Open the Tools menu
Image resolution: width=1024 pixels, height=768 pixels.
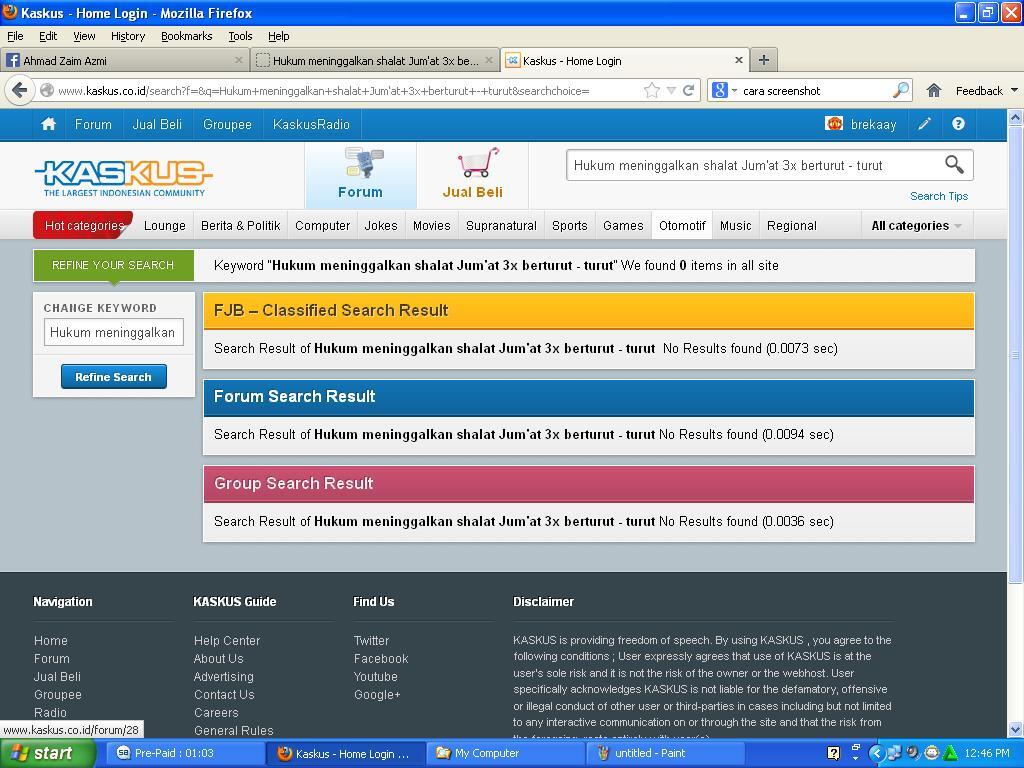[240, 37]
